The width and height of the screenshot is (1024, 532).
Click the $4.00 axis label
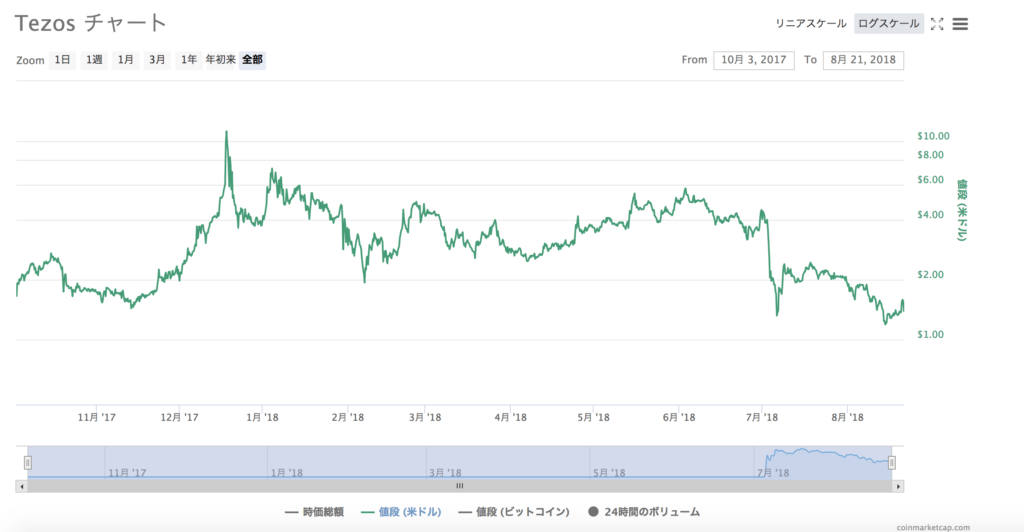pos(931,214)
